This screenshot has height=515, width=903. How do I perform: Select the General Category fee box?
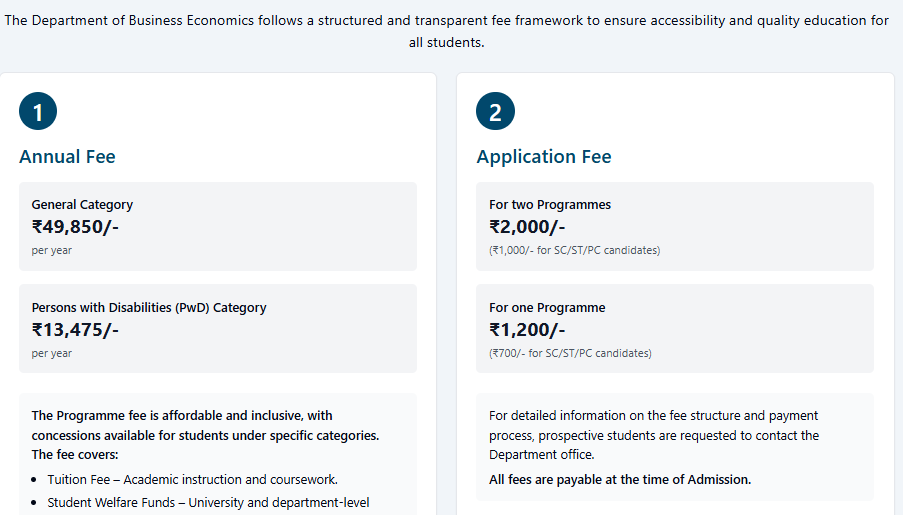pyautogui.click(x=218, y=226)
